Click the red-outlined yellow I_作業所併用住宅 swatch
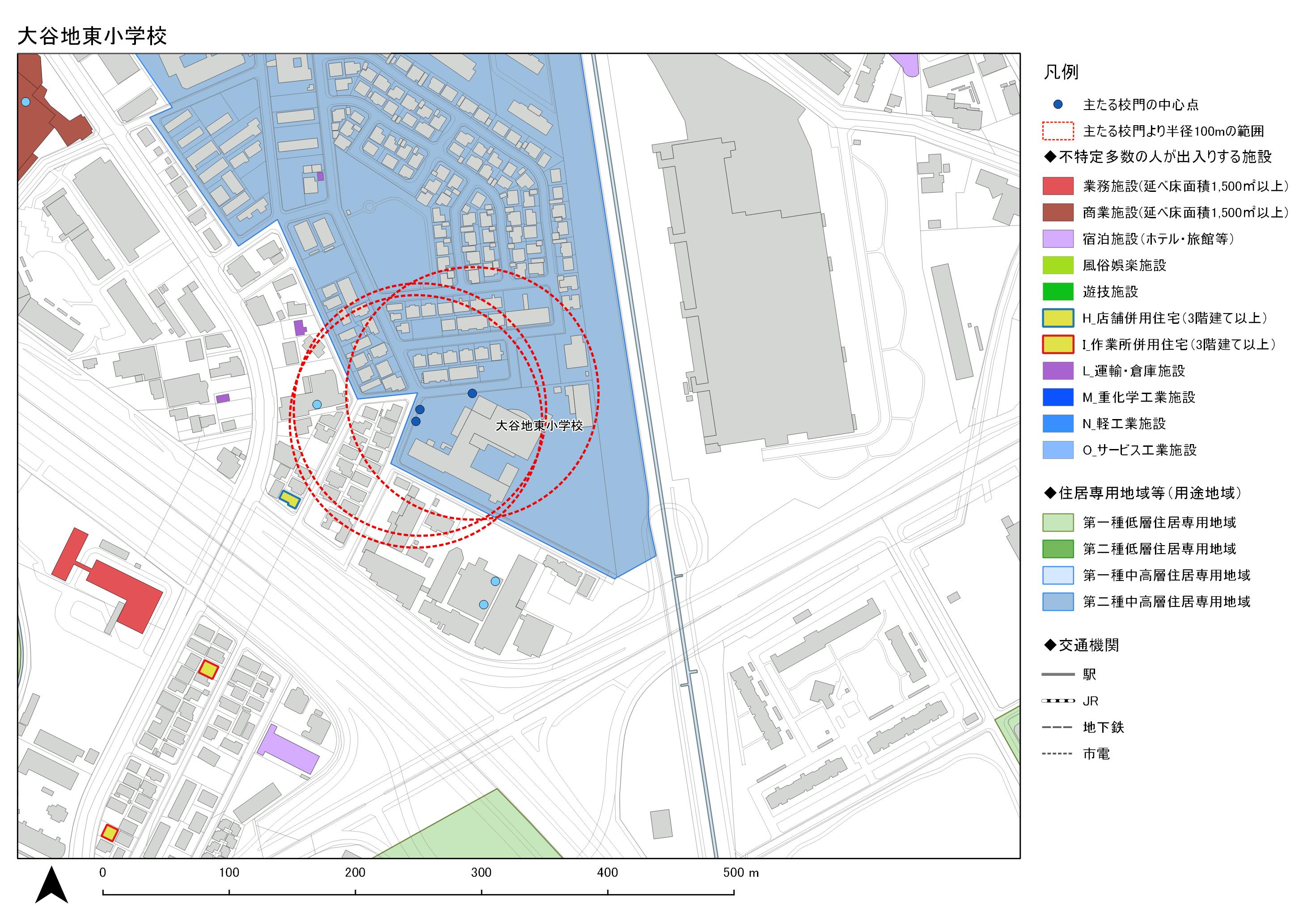1307x924 pixels. [1057, 344]
